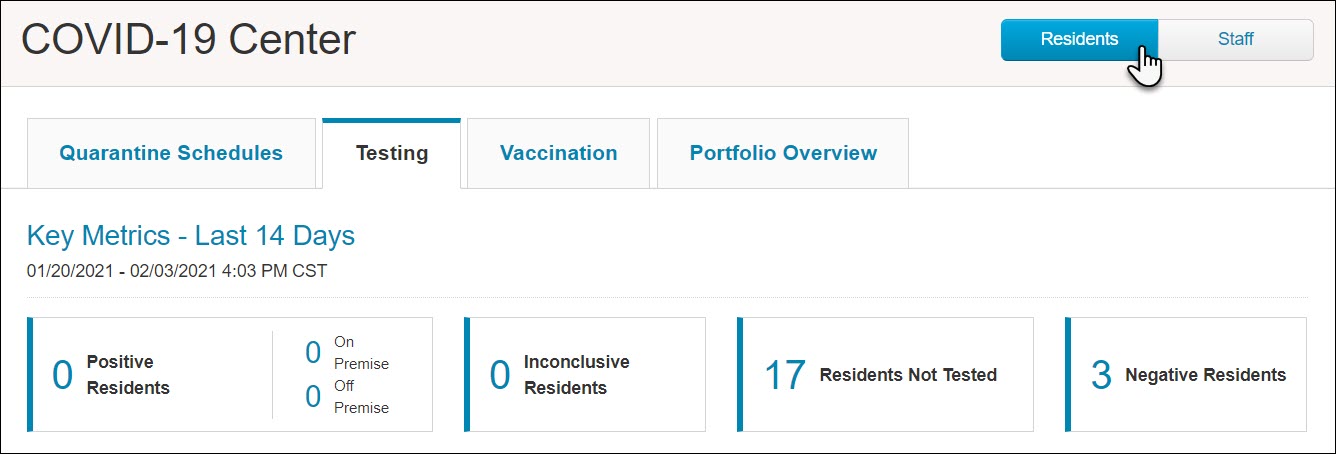Screen dimensions: 1336x454
Task: Select the Testing tab
Action: pos(392,153)
